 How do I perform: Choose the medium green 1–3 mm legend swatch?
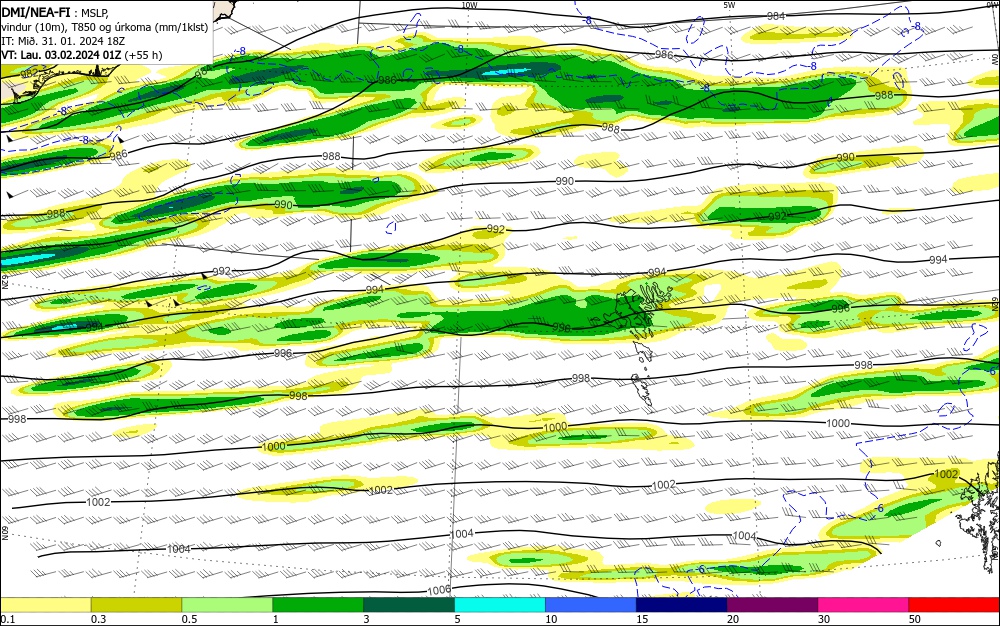318,605
